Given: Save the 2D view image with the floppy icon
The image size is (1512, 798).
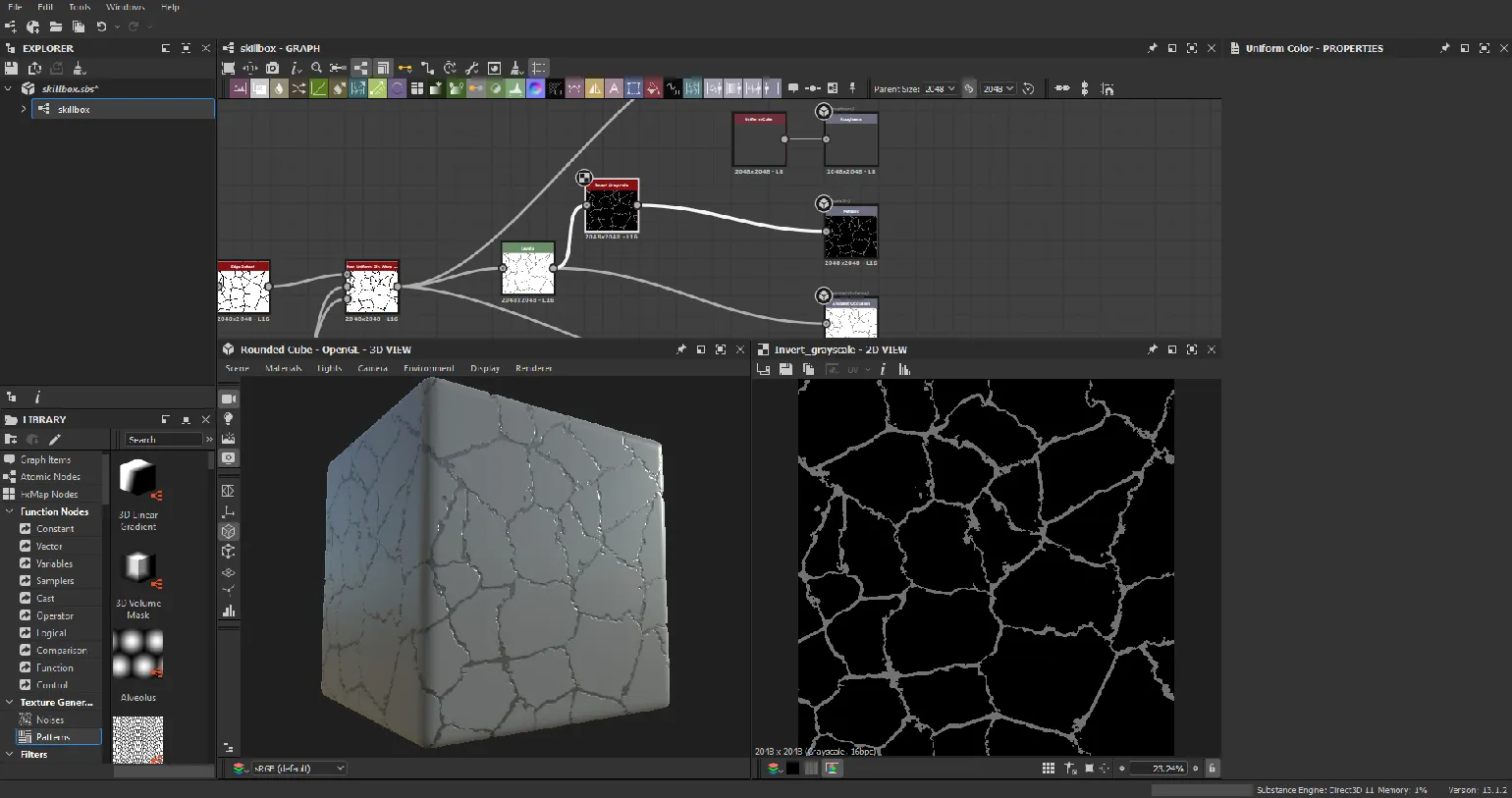Looking at the screenshot, I should 785,369.
